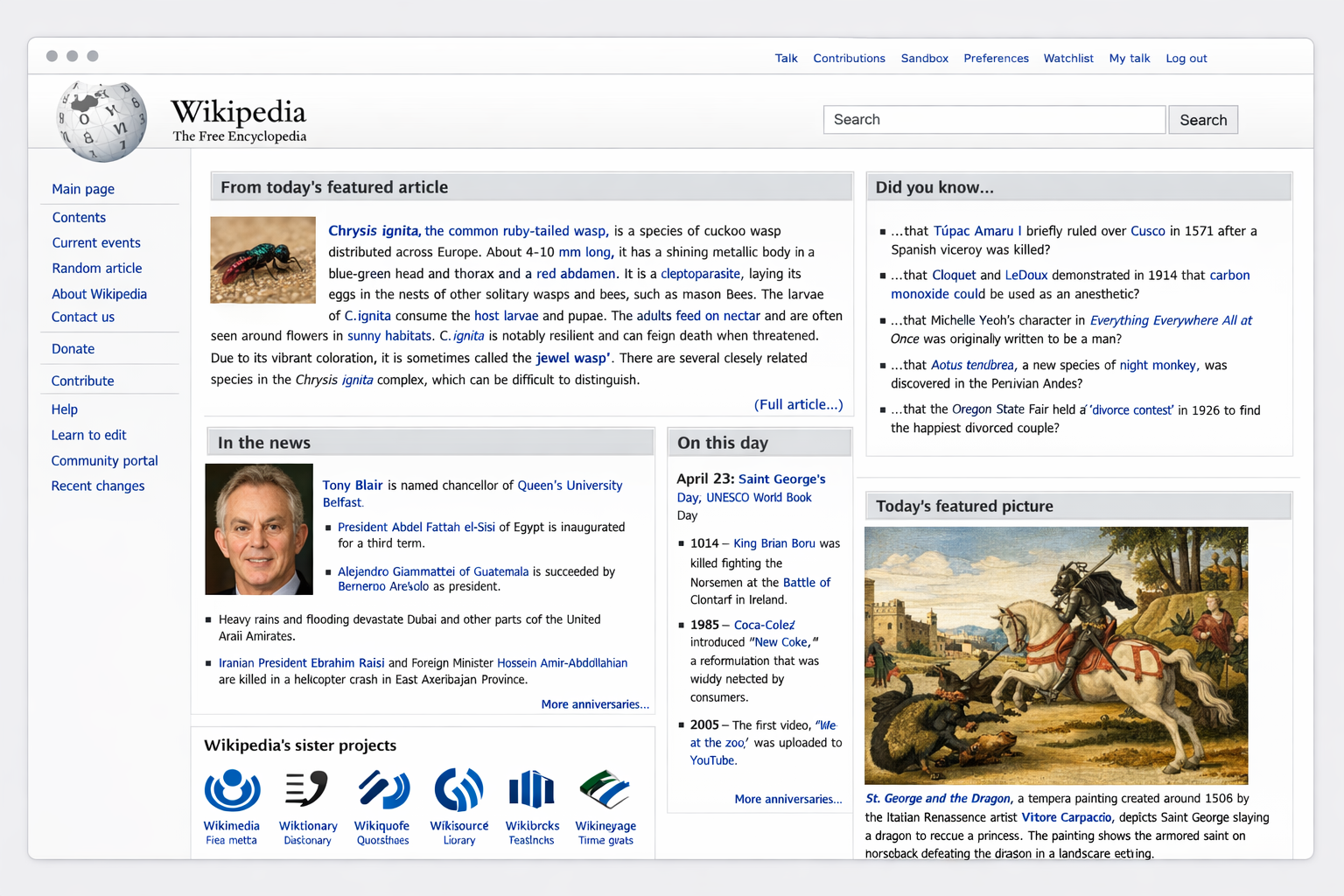
Task: Open the Vitore Carpaccio artist link
Action: [1066, 816]
